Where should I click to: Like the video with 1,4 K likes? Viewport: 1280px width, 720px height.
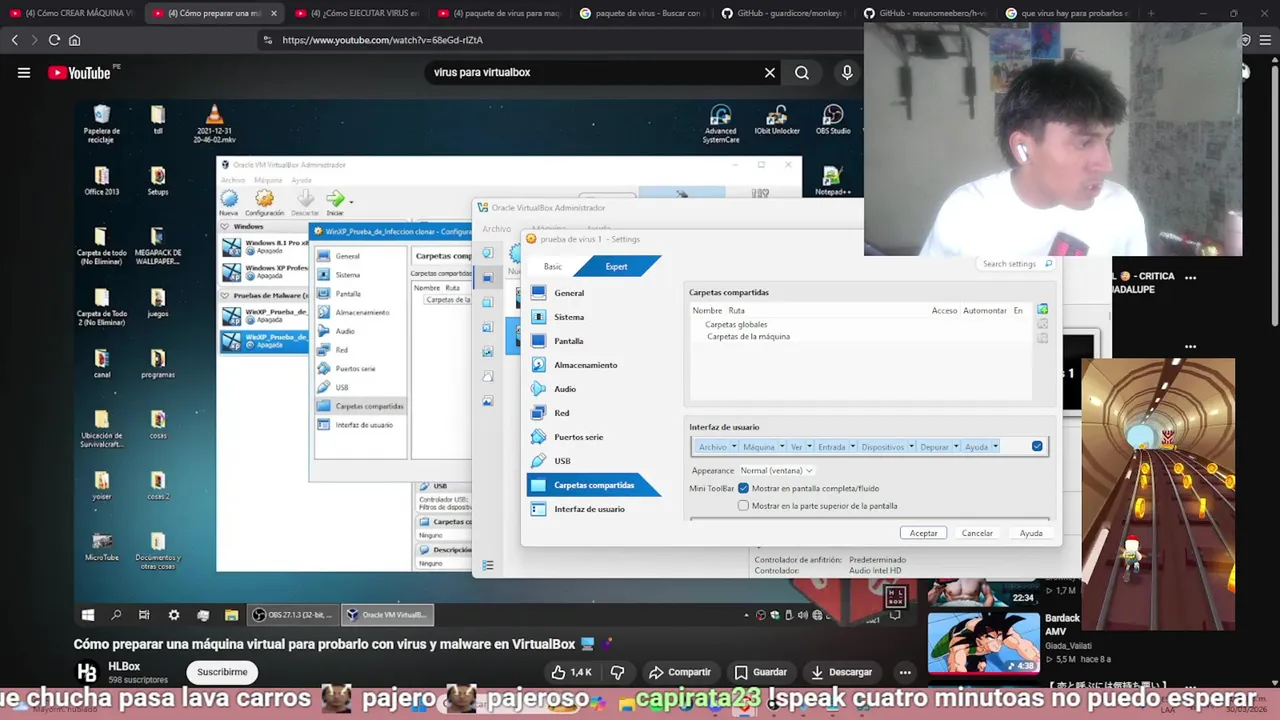pos(571,672)
